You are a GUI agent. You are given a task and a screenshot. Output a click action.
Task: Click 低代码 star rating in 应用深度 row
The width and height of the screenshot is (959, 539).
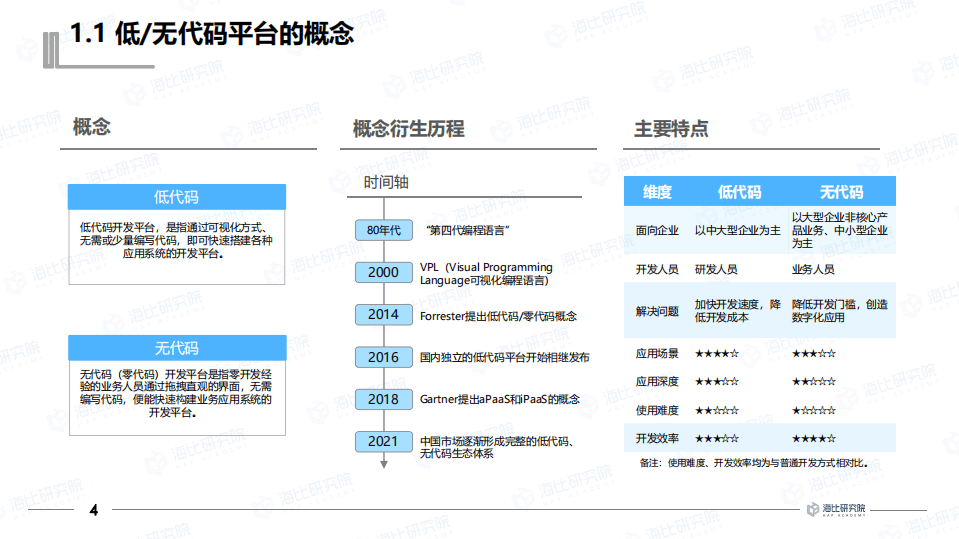[x=717, y=381]
